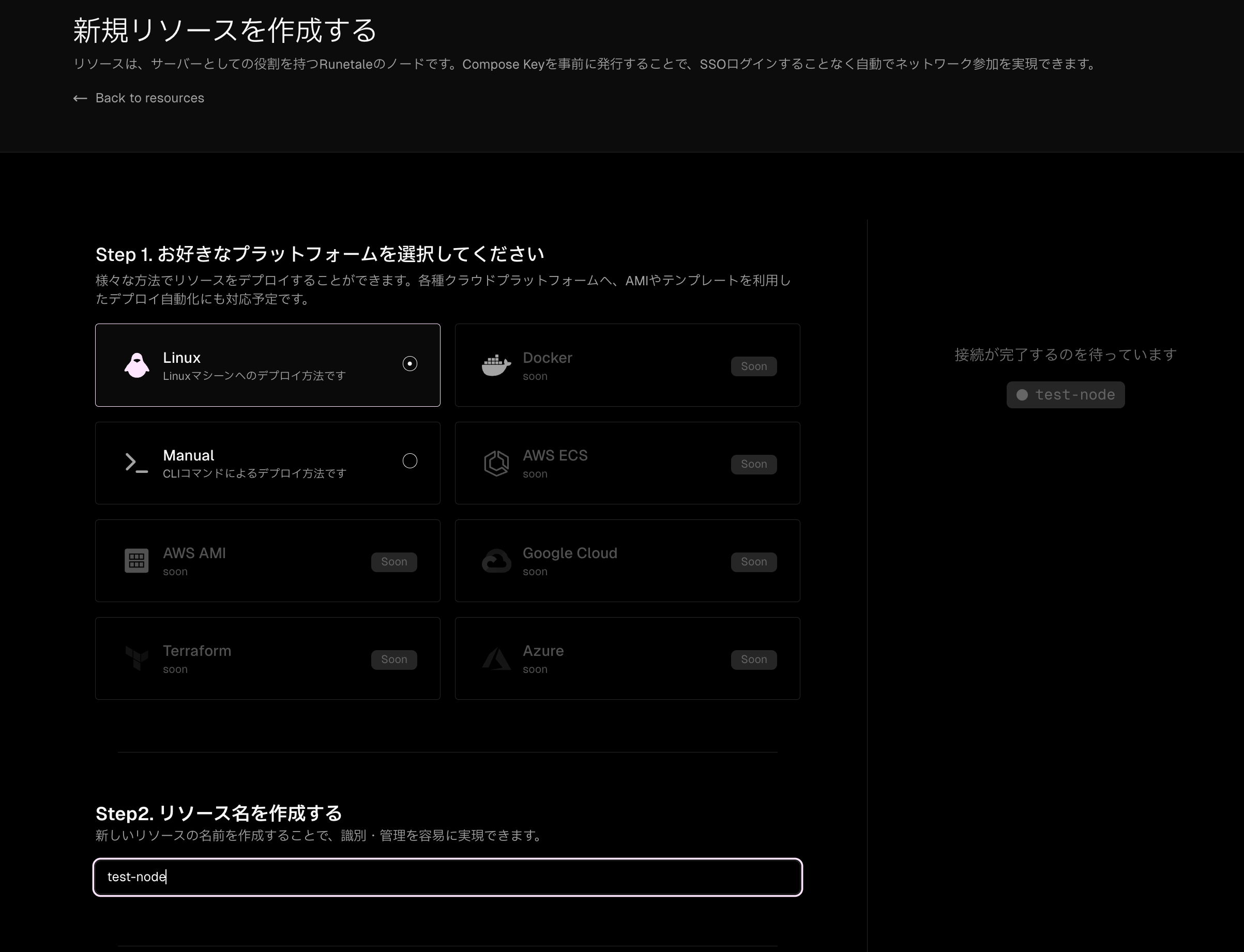Image resolution: width=1244 pixels, height=952 pixels.
Task: Click the Manual card title text
Action: 189,456
